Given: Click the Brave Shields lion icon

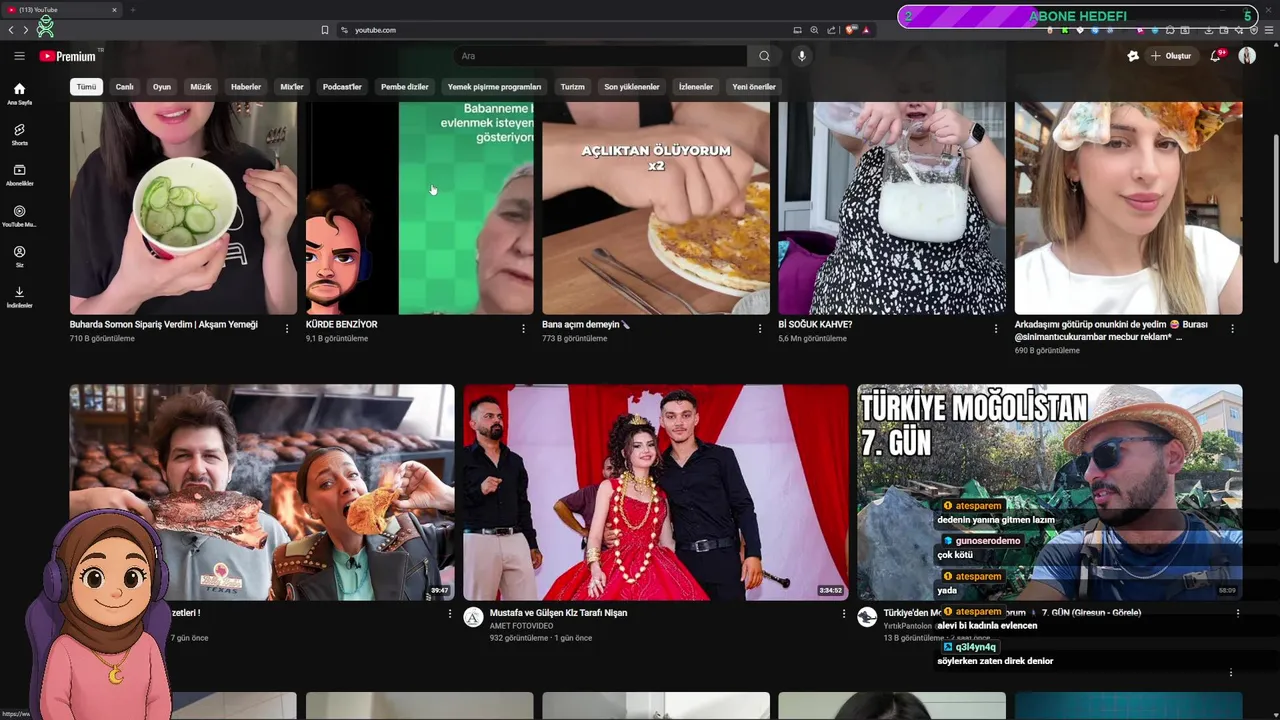Looking at the screenshot, I should point(850,30).
